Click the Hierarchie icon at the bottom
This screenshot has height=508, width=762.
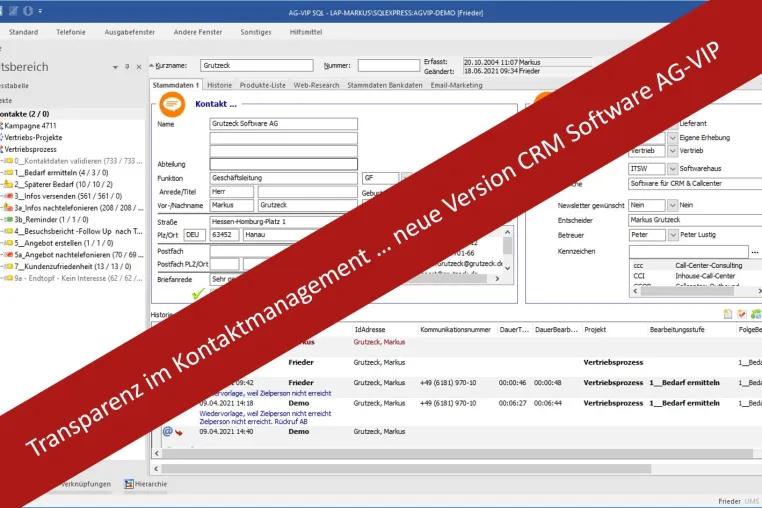pyautogui.click(x=129, y=484)
